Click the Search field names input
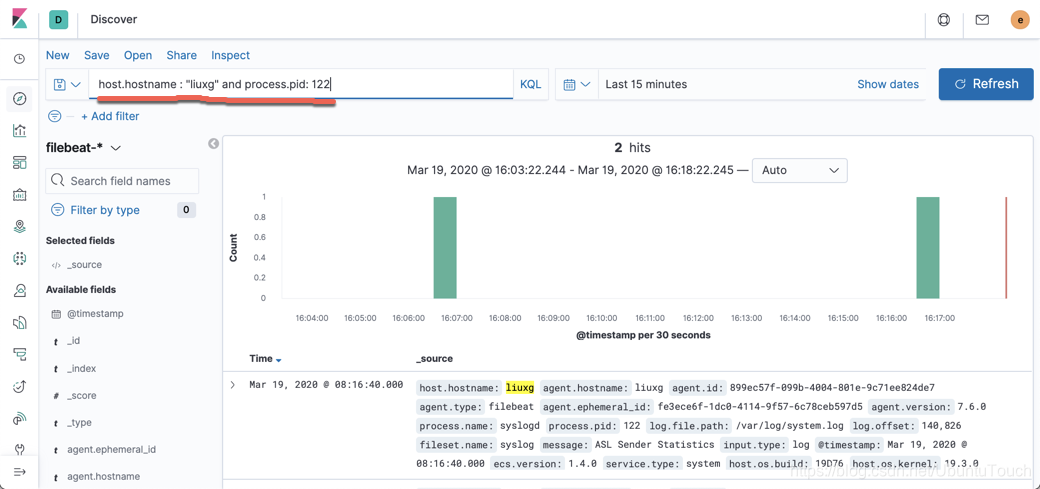Screen dimensions: 1040x489 point(122,181)
